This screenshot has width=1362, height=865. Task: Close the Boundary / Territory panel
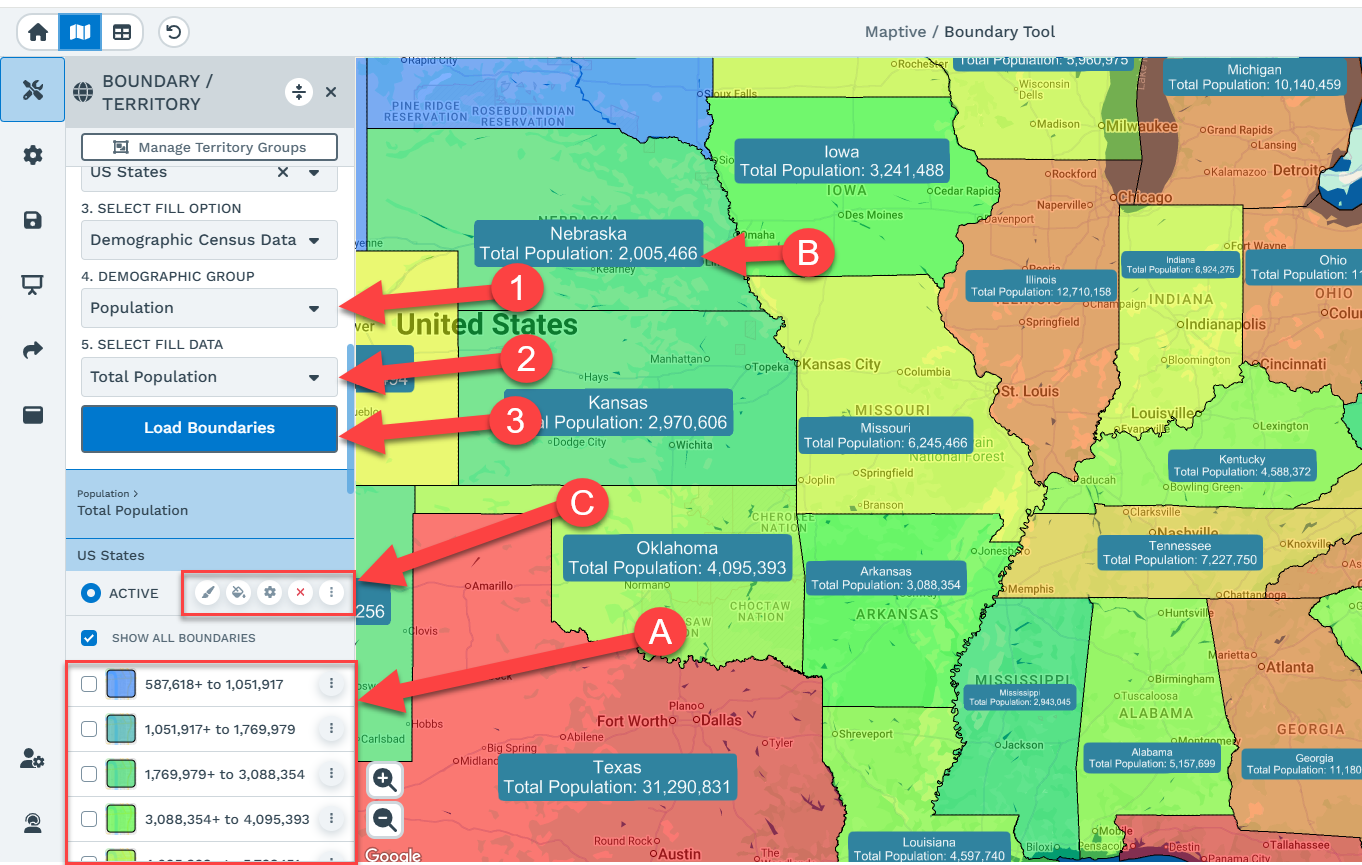coord(331,92)
